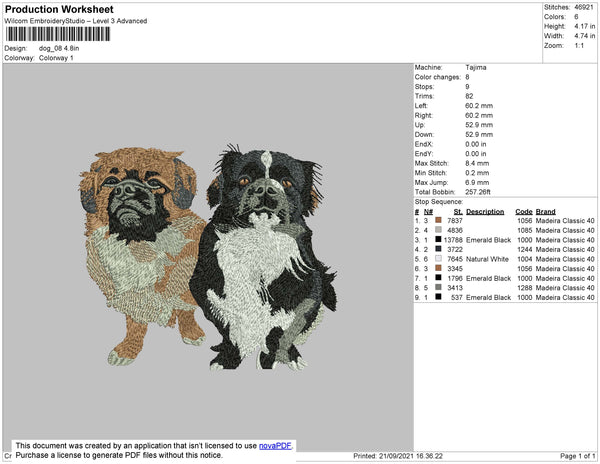Select code 1244 in stop row 4
Image resolution: width=600 pixels, height=464 pixels.
pos(525,249)
